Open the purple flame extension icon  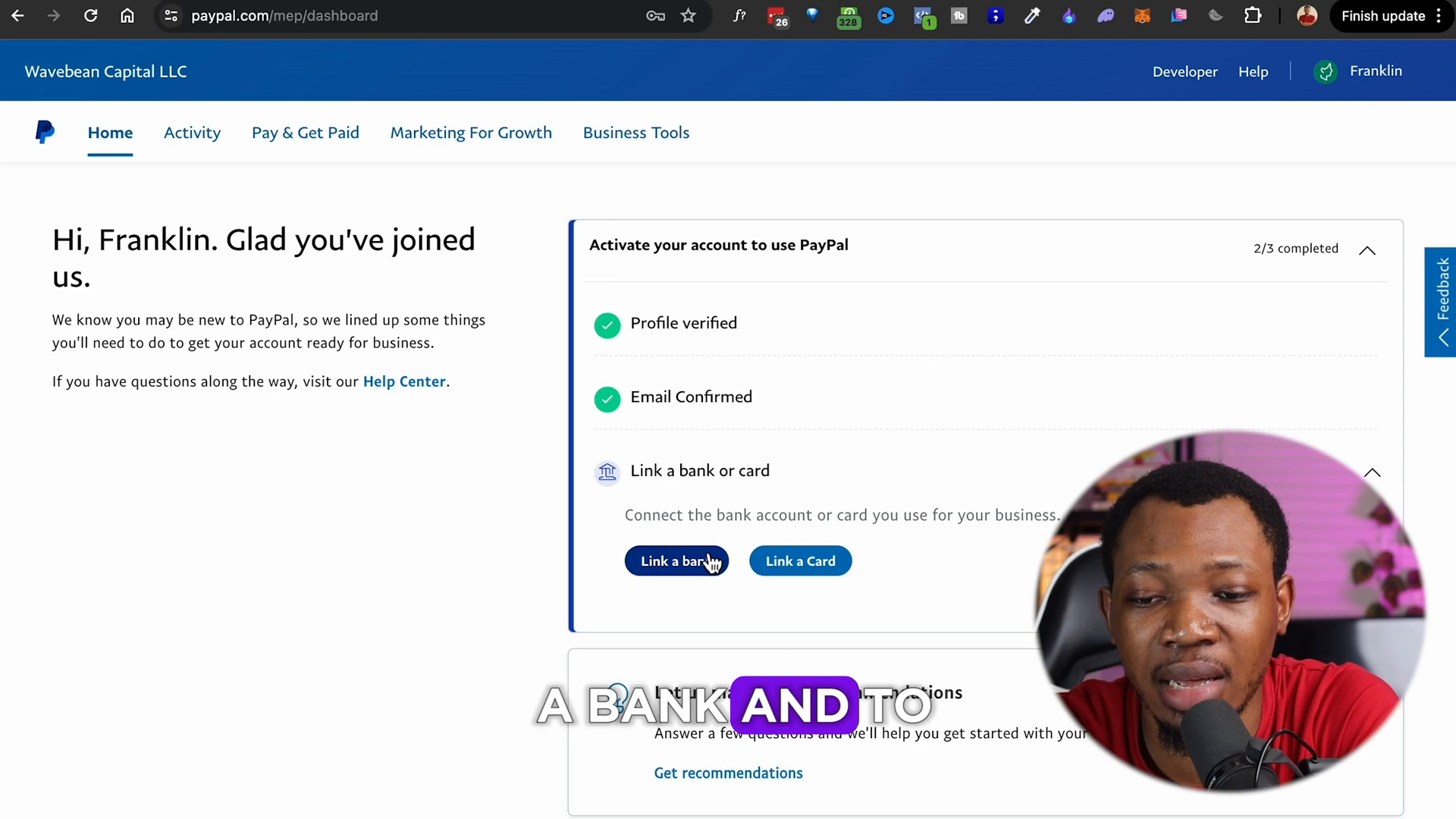point(1068,16)
